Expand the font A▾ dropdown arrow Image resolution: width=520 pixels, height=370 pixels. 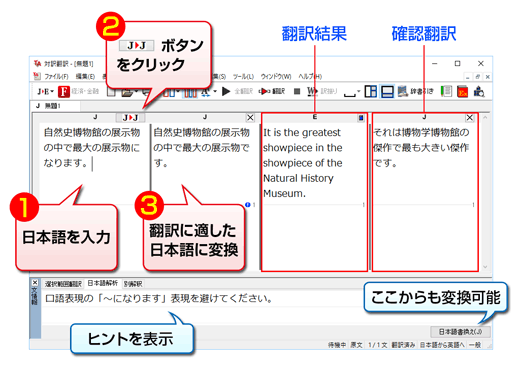click(x=215, y=91)
